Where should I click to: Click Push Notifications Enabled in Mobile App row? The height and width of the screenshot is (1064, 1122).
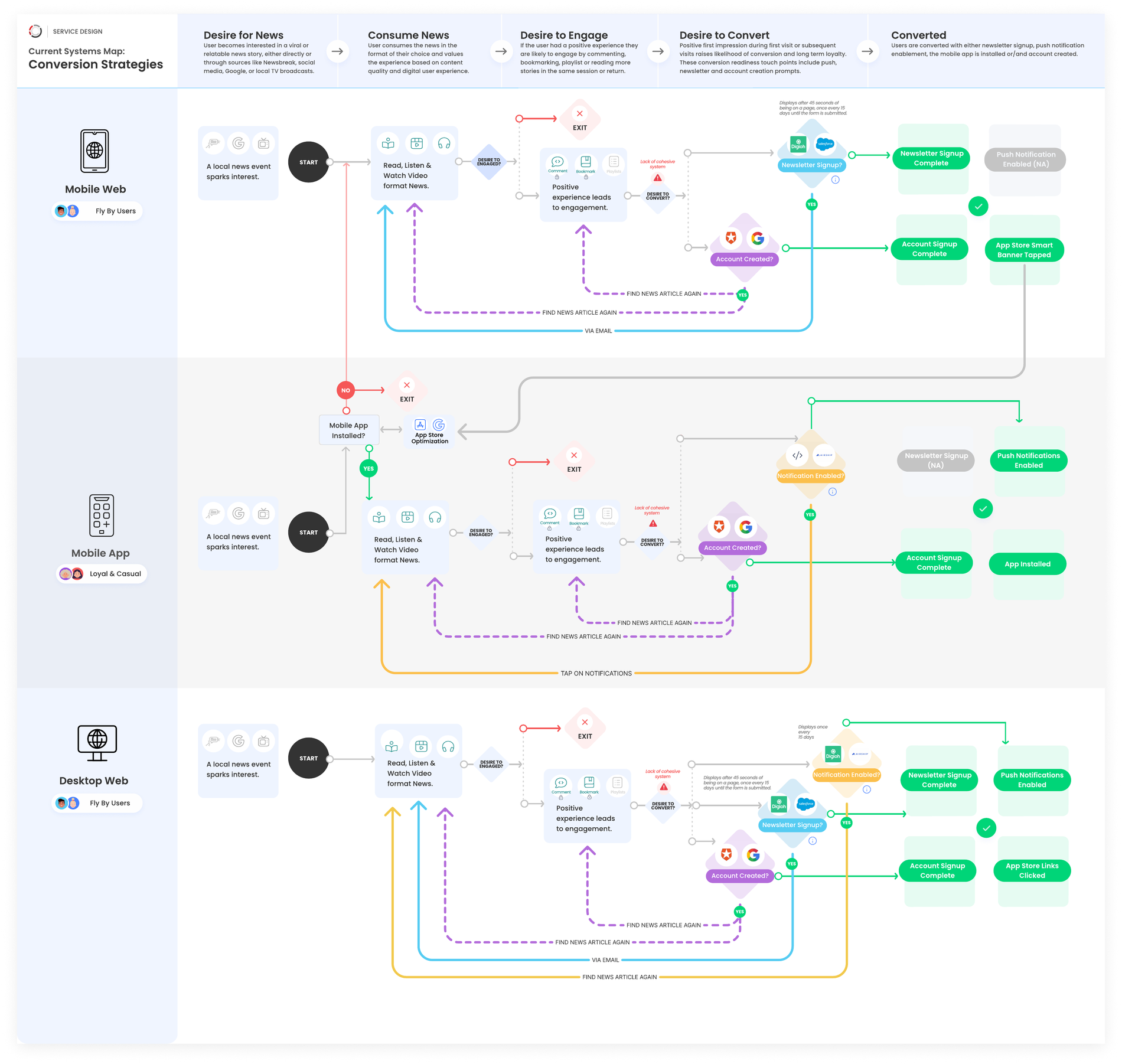point(1029,460)
